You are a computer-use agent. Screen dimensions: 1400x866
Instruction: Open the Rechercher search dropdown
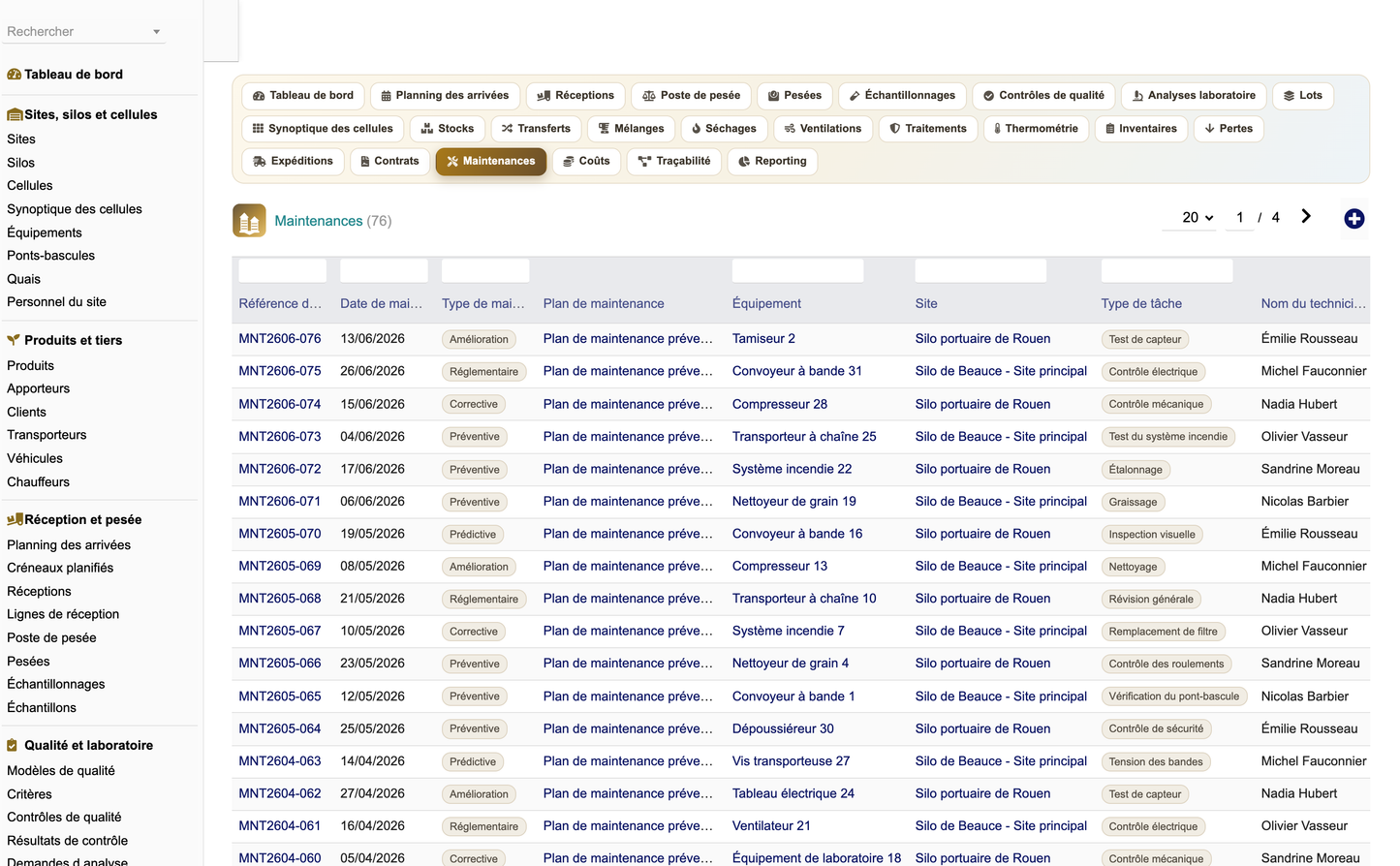(x=85, y=31)
